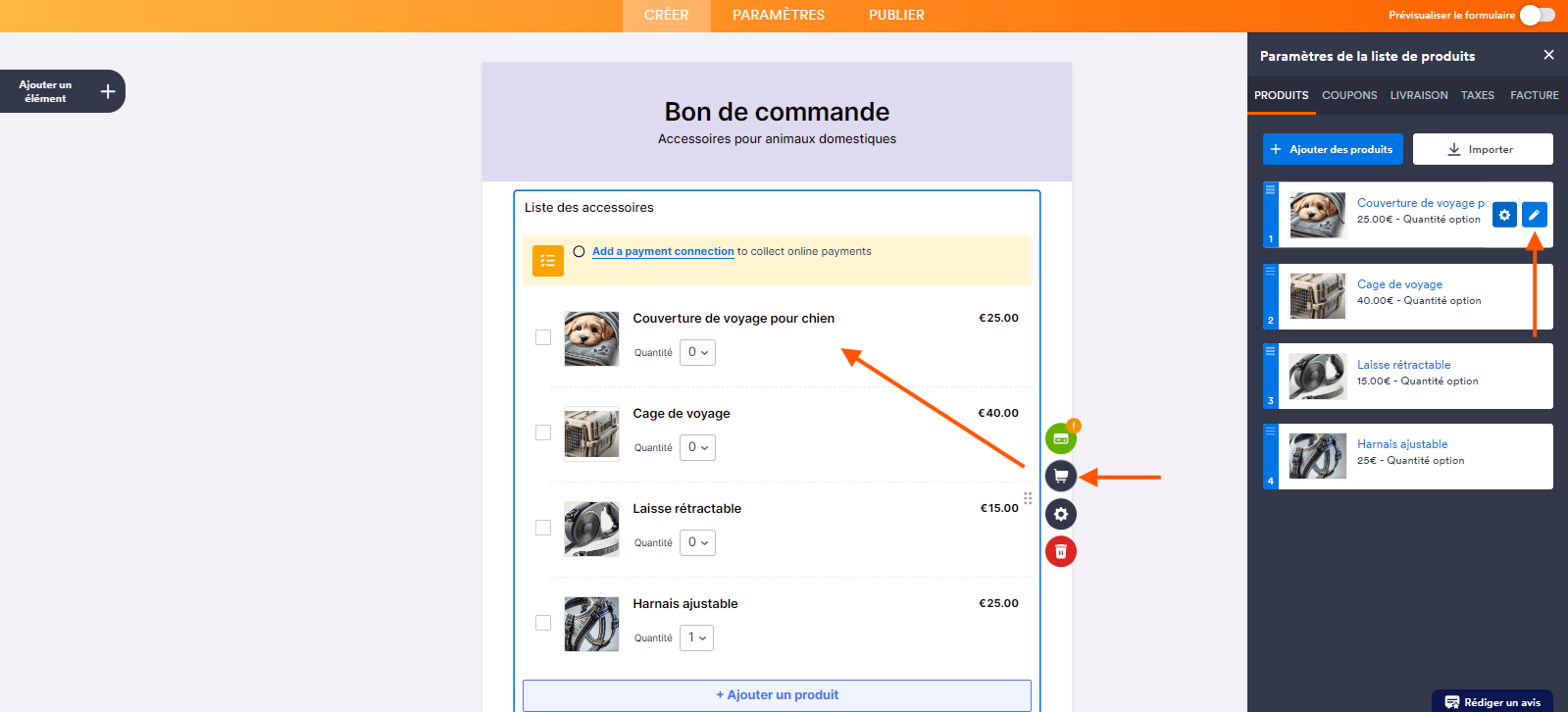This screenshot has height=712, width=1568.
Task: Click + Ajouter un produit button
Action: [777, 695]
